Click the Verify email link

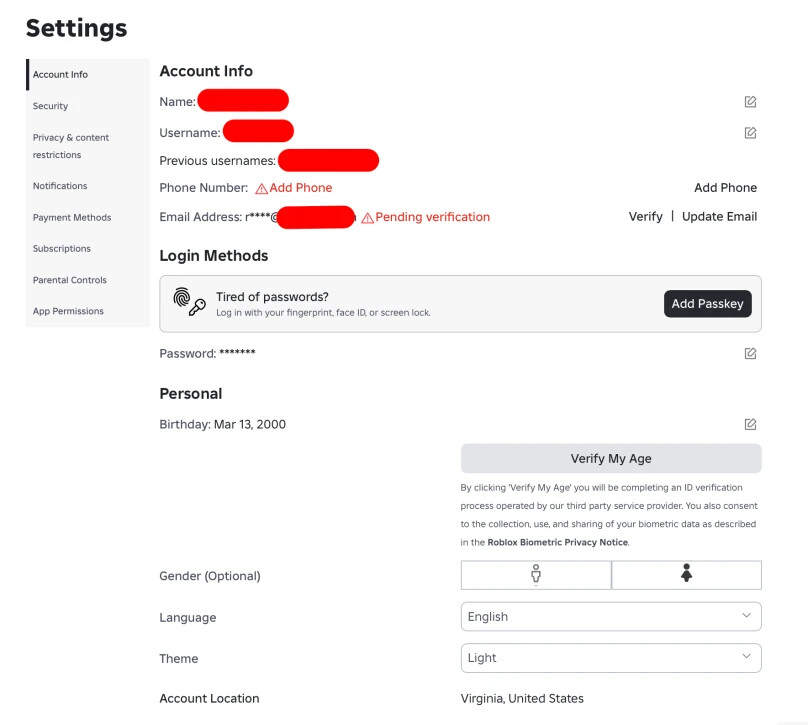point(646,216)
